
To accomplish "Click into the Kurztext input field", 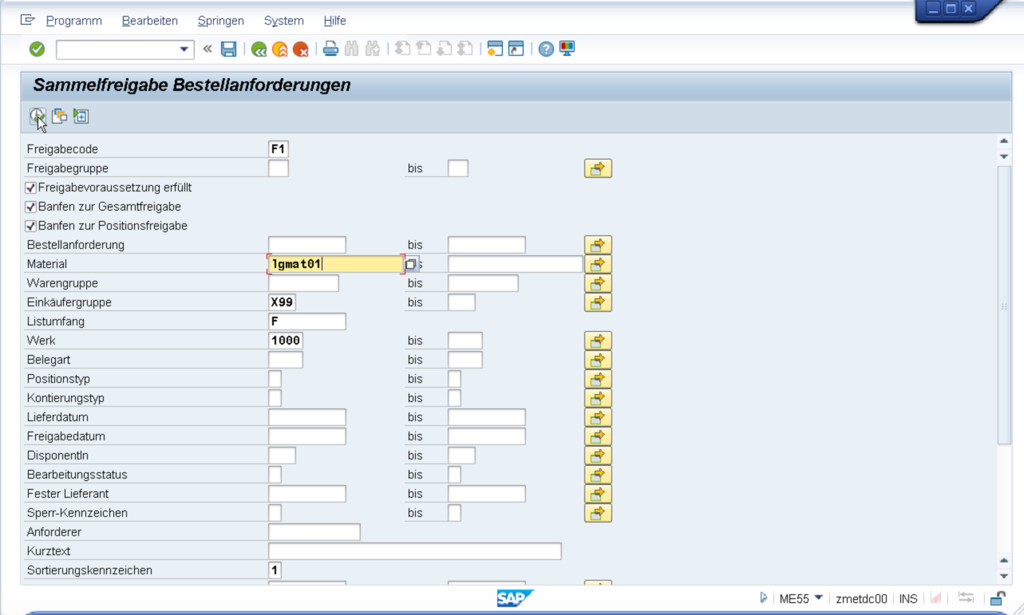I will coord(415,551).
